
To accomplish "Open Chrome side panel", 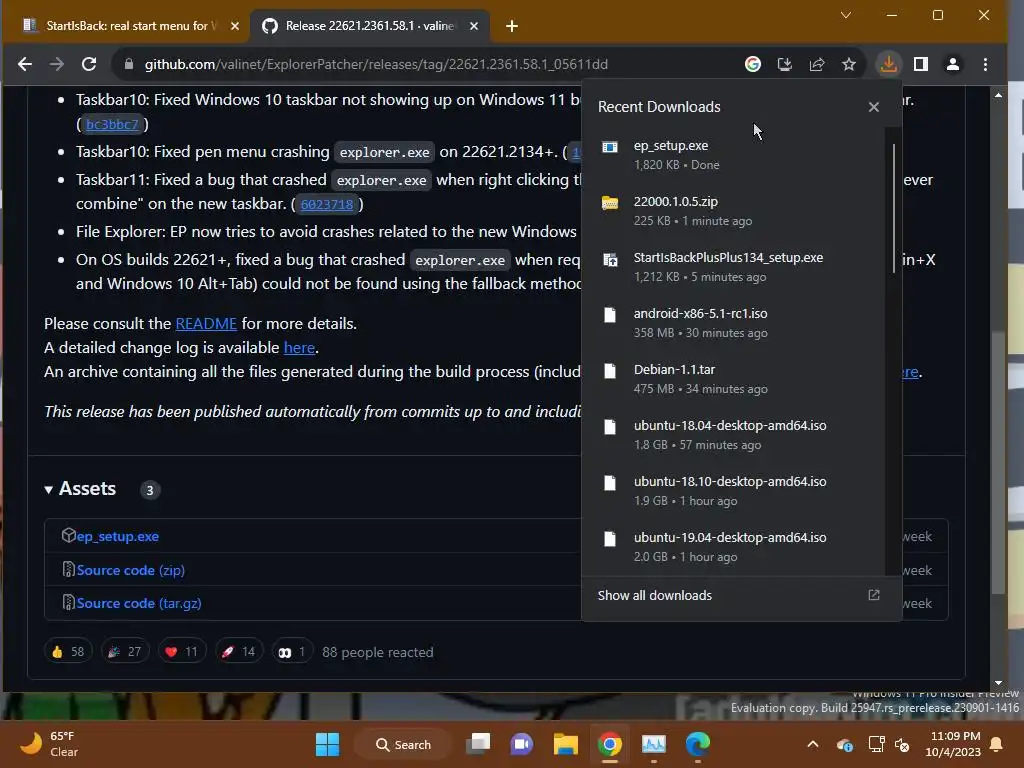I will pos(921,64).
